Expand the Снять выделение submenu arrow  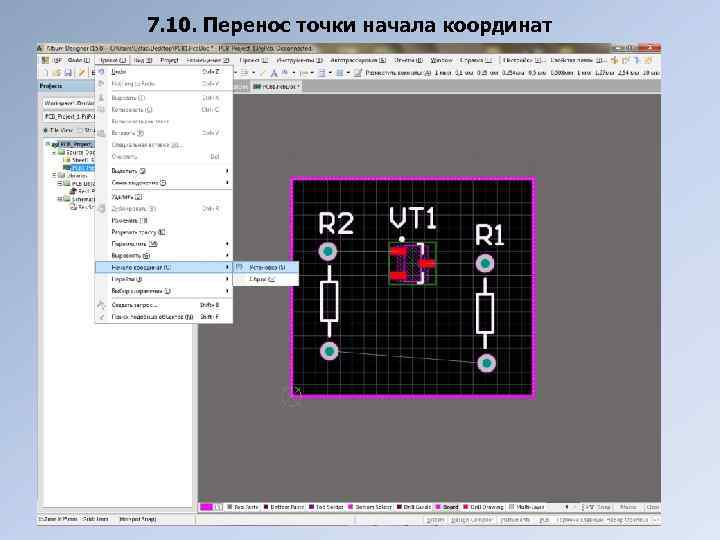tap(227, 183)
